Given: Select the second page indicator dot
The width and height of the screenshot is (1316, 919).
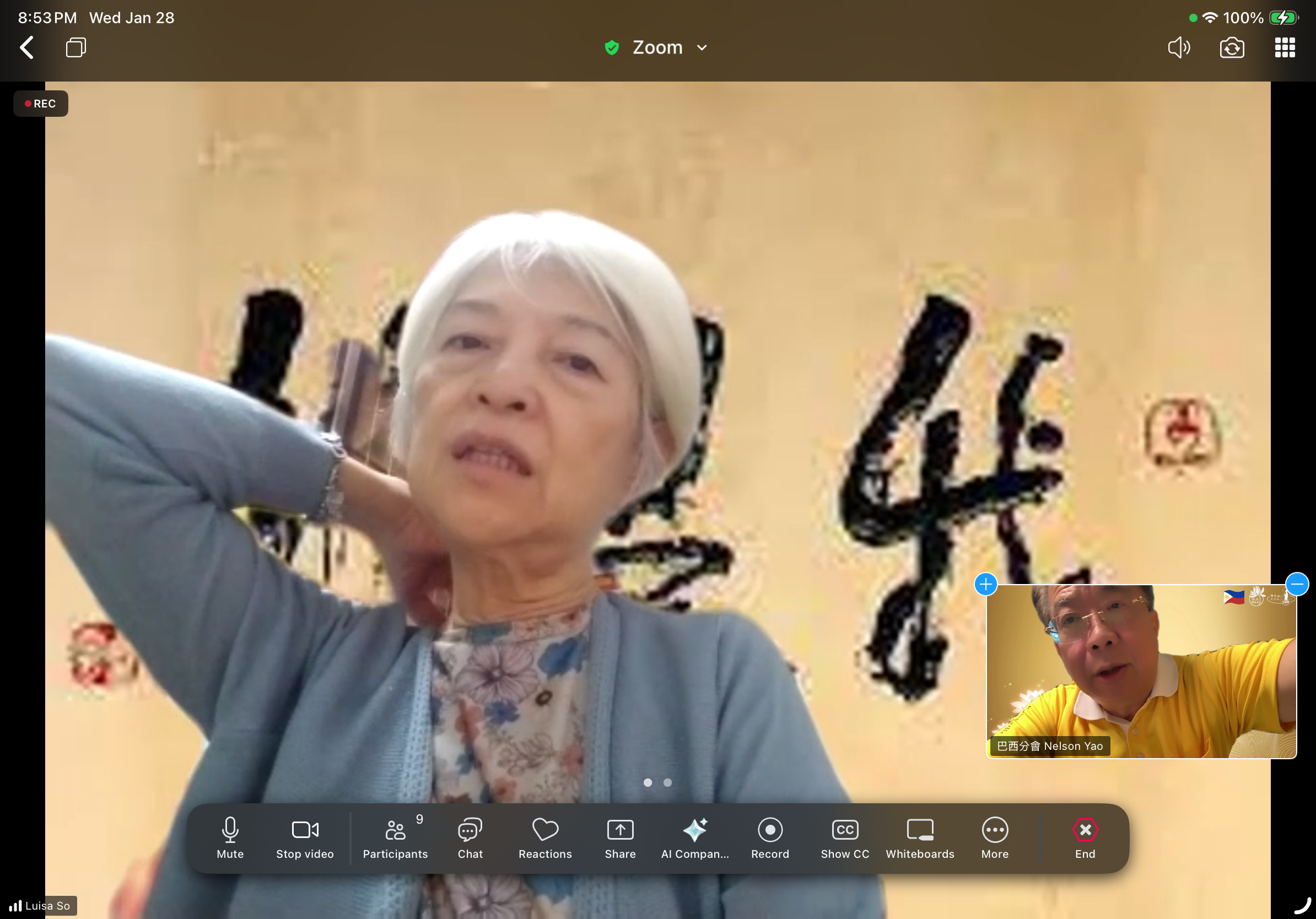Looking at the screenshot, I should tap(667, 782).
